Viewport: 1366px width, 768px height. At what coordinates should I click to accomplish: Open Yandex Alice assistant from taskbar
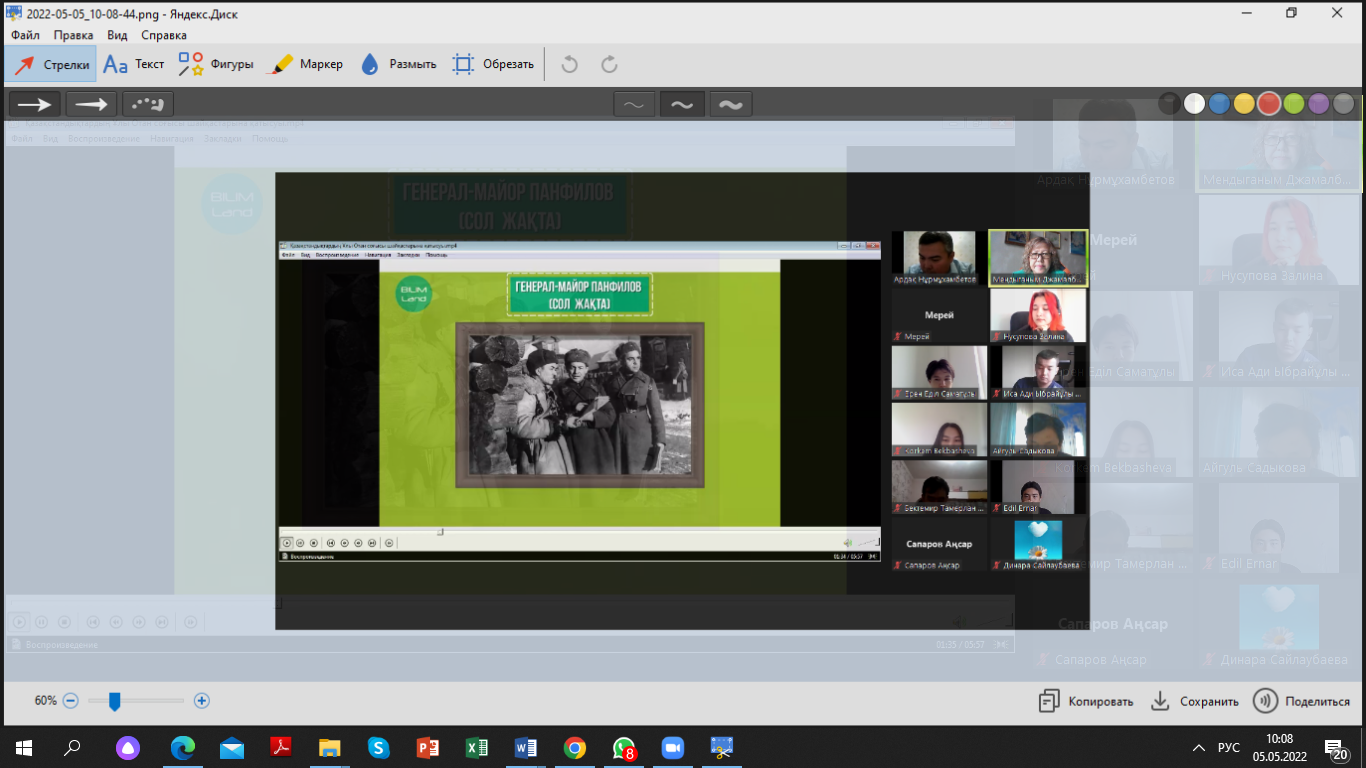pyautogui.click(x=128, y=747)
